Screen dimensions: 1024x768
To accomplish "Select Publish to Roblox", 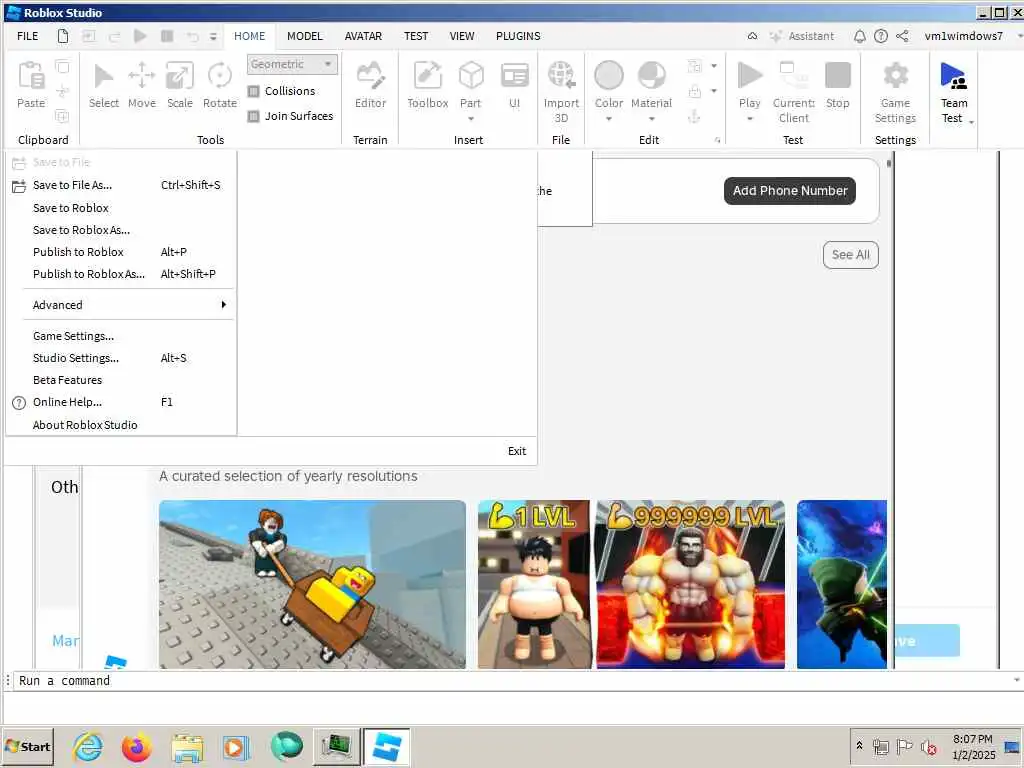I will tap(121, 252).
